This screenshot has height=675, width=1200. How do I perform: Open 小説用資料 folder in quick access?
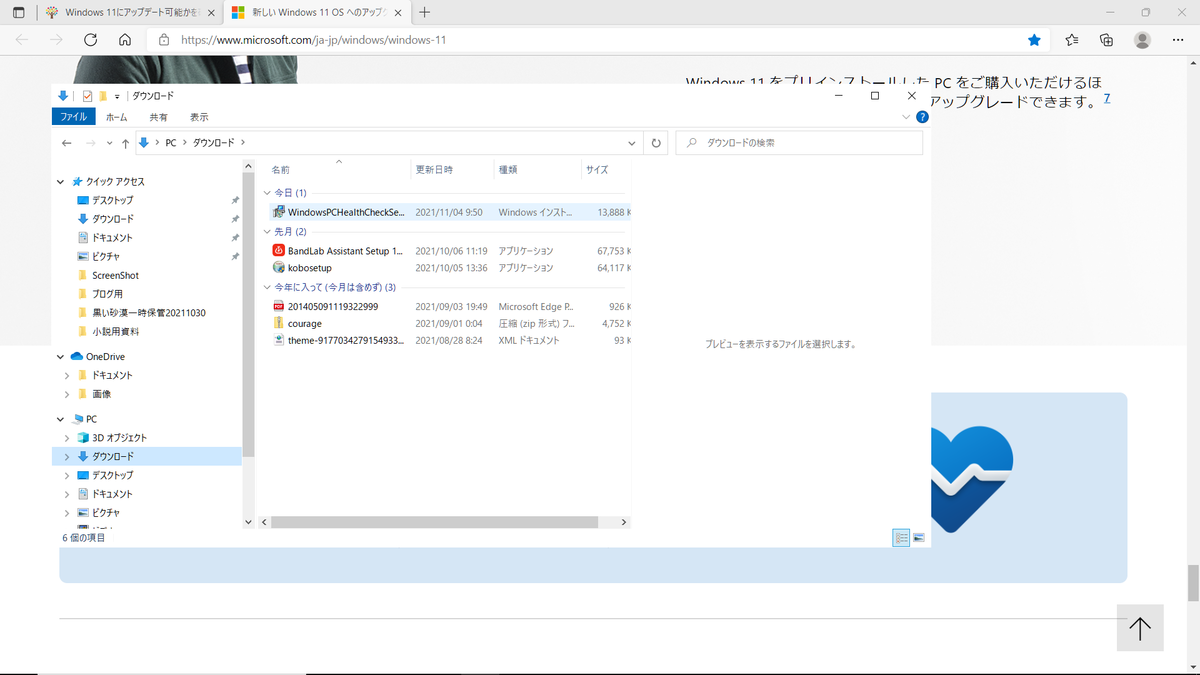point(115,331)
